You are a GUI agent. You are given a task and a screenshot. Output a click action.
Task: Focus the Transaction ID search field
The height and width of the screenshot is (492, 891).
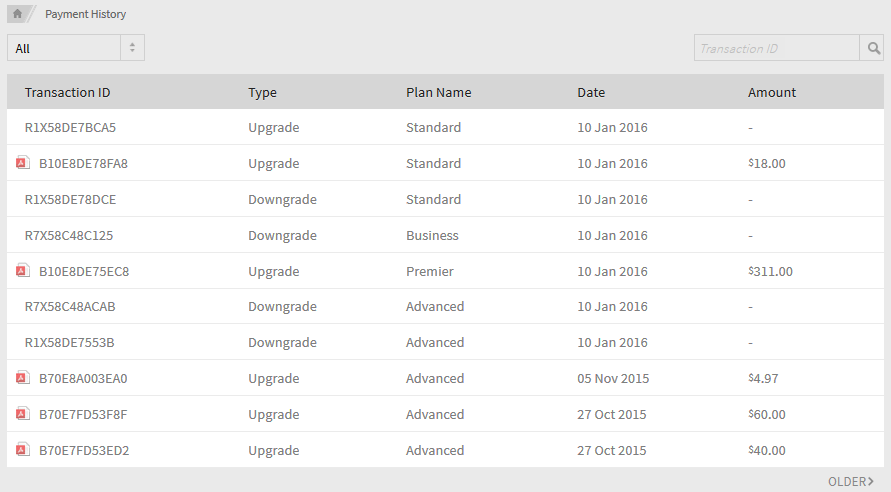[776, 48]
